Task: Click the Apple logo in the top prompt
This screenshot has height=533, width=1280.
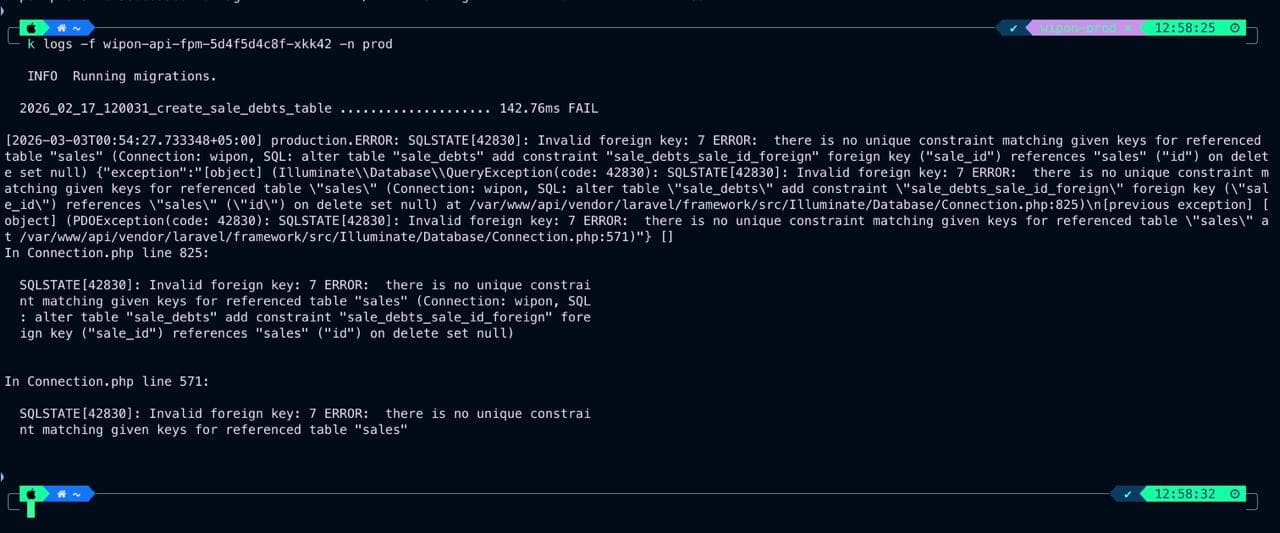Action: (x=31, y=28)
